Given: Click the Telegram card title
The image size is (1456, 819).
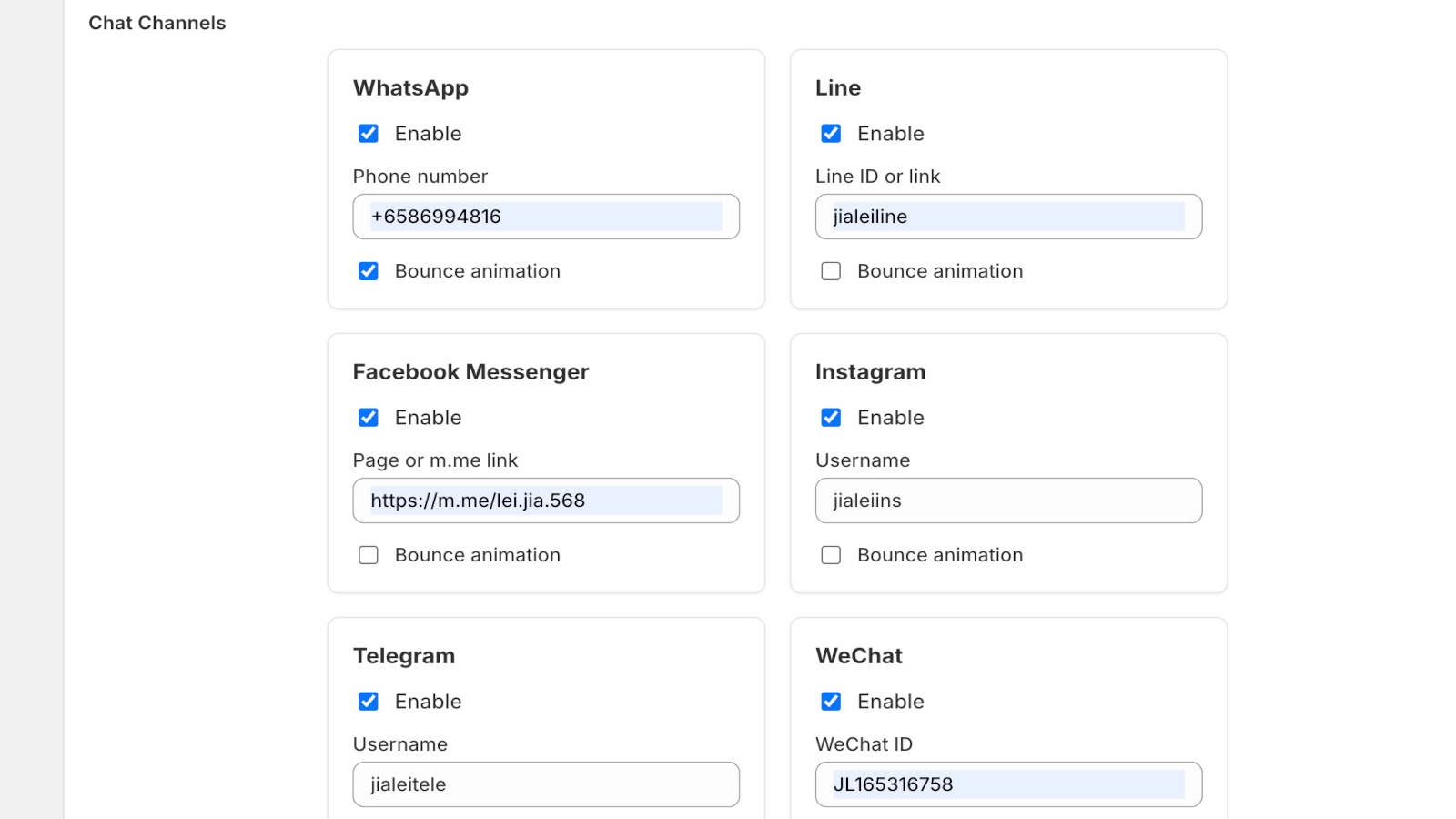Looking at the screenshot, I should click(x=404, y=656).
